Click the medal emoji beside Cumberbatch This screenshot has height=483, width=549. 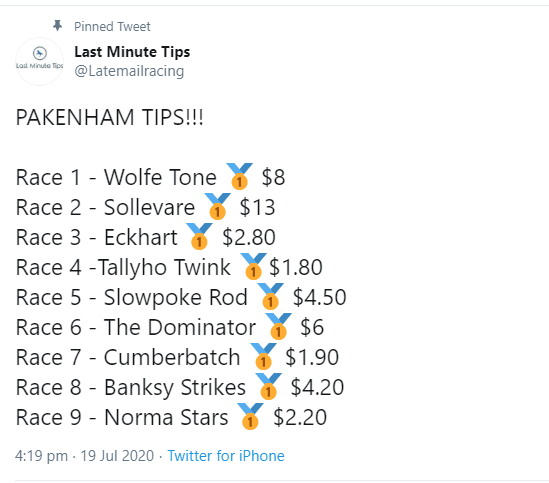point(264,357)
